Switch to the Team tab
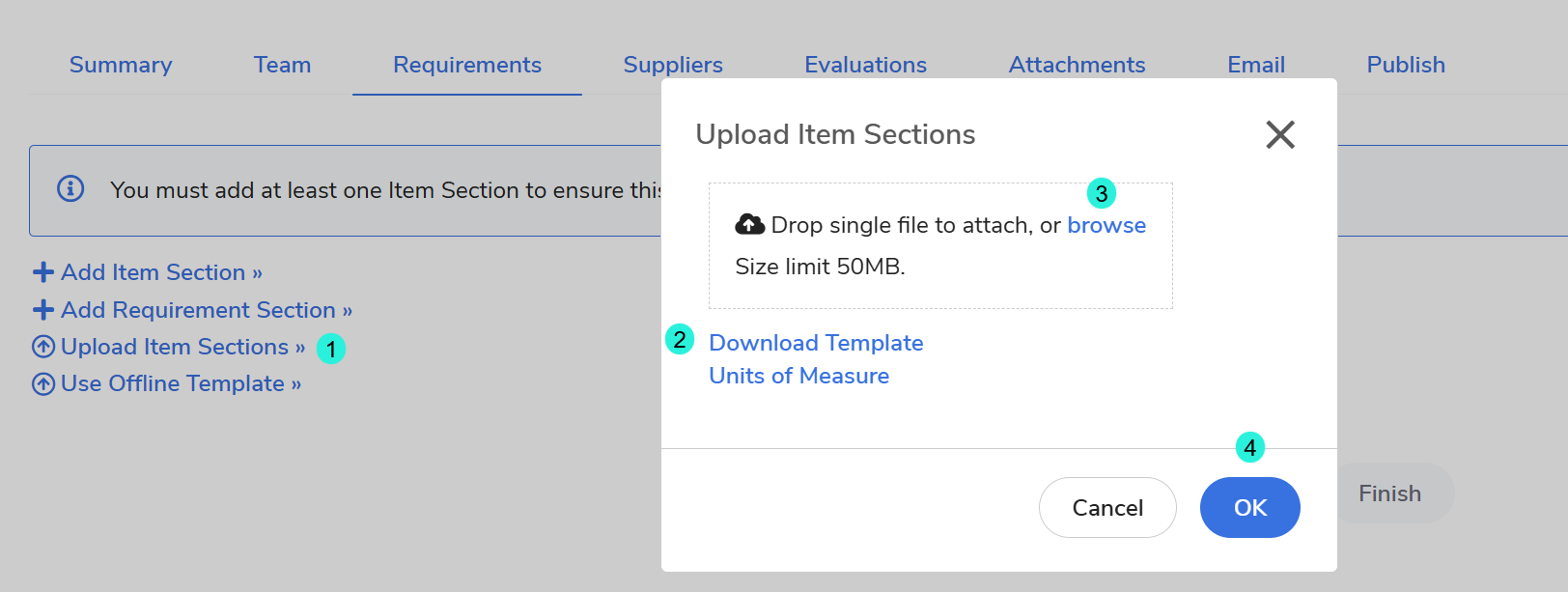This screenshot has height=592, width=1568. point(282,65)
